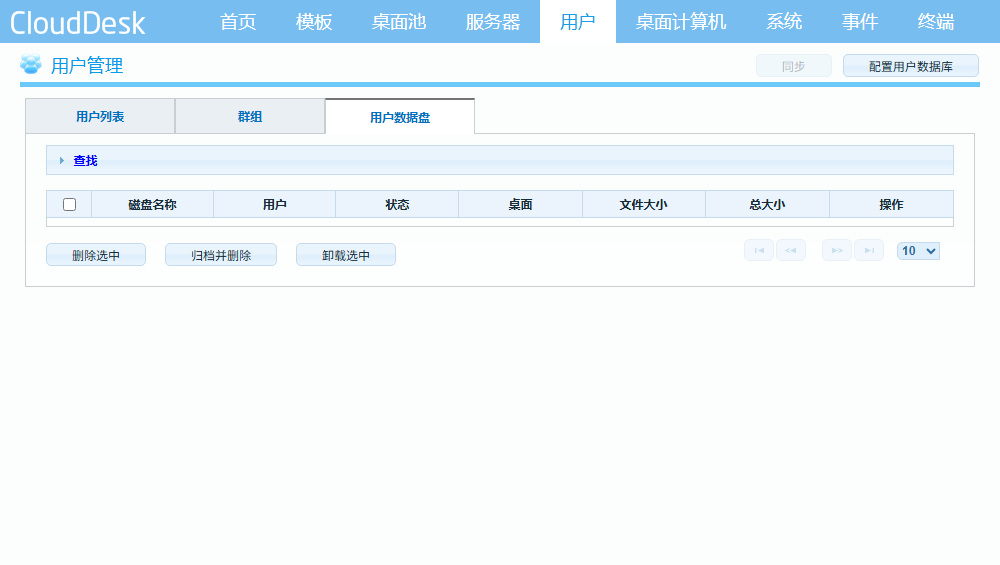Open the 桌面计算机 menu
This screenshot has height=565, width=1000.
click(x=680, y=22)
